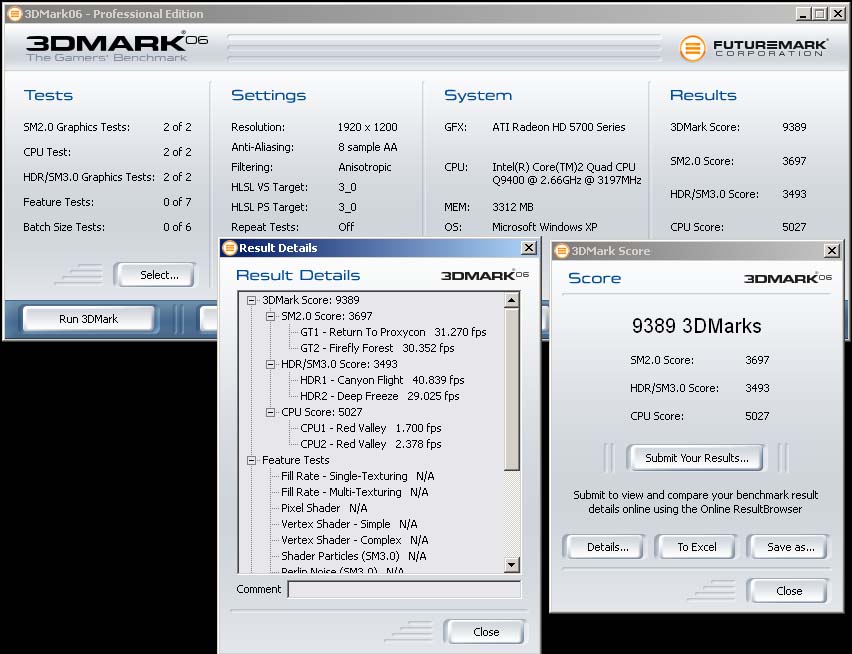Collapse the SM2.0 Score: 3697 node

click(270, 316)
